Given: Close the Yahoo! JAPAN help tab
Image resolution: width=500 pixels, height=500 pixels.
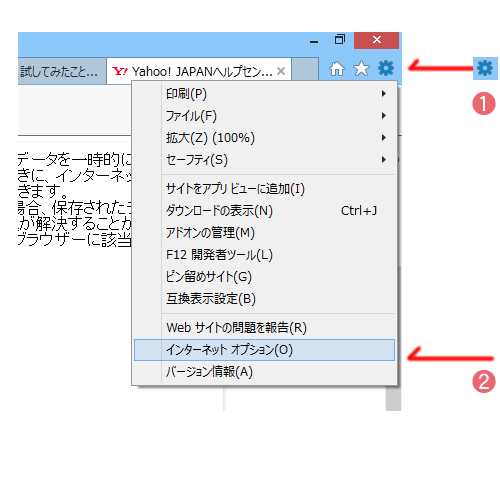Looking at the screenshot, I should tap(281, 71).
